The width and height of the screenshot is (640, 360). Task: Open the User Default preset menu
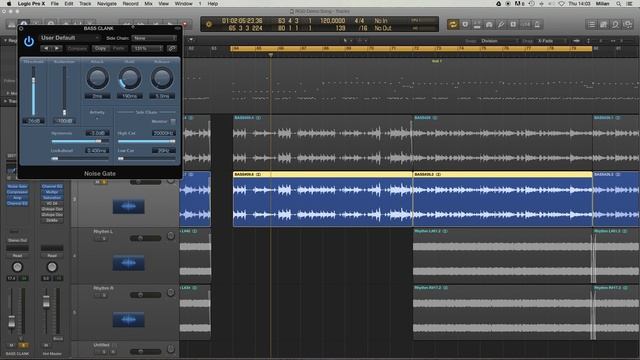pyautogui.click(x=70, y=38)
